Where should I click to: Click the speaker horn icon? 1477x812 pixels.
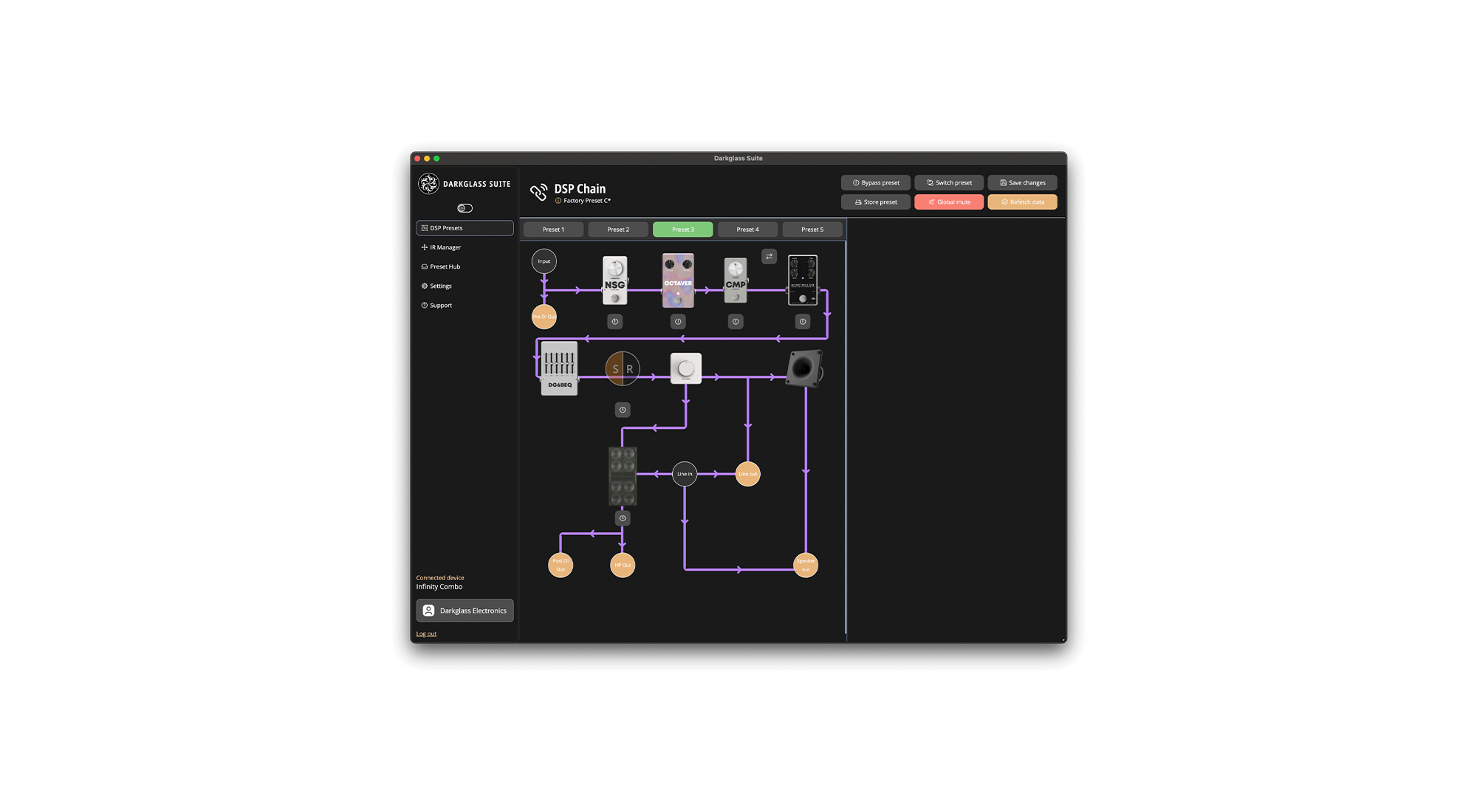coord(803,368)
